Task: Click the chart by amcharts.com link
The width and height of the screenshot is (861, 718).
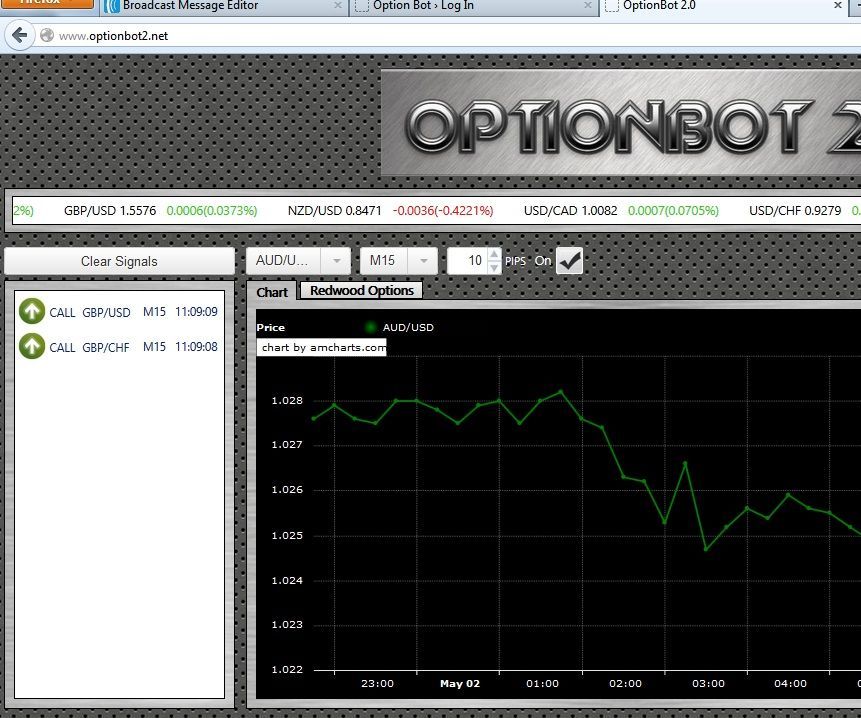Action: click(322, 347)
